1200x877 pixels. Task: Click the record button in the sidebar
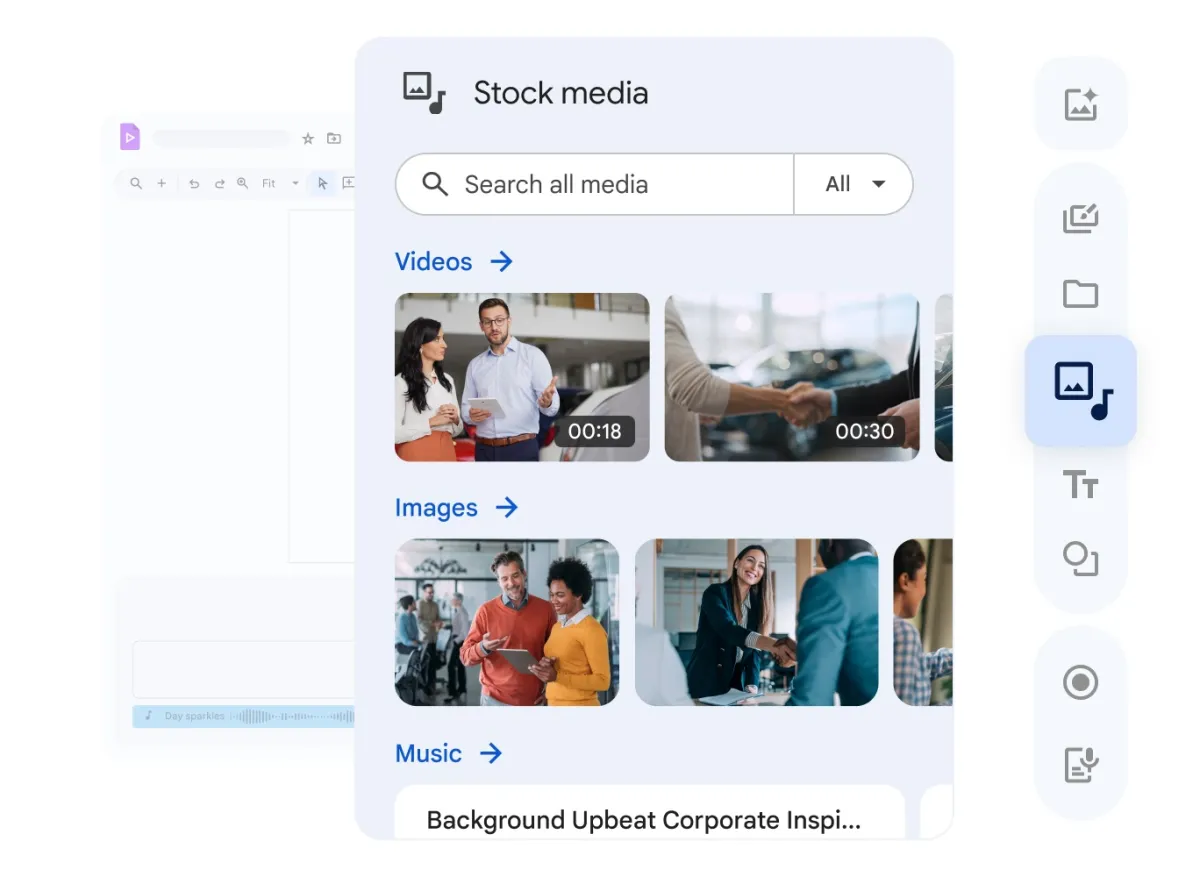[1080, 682]
